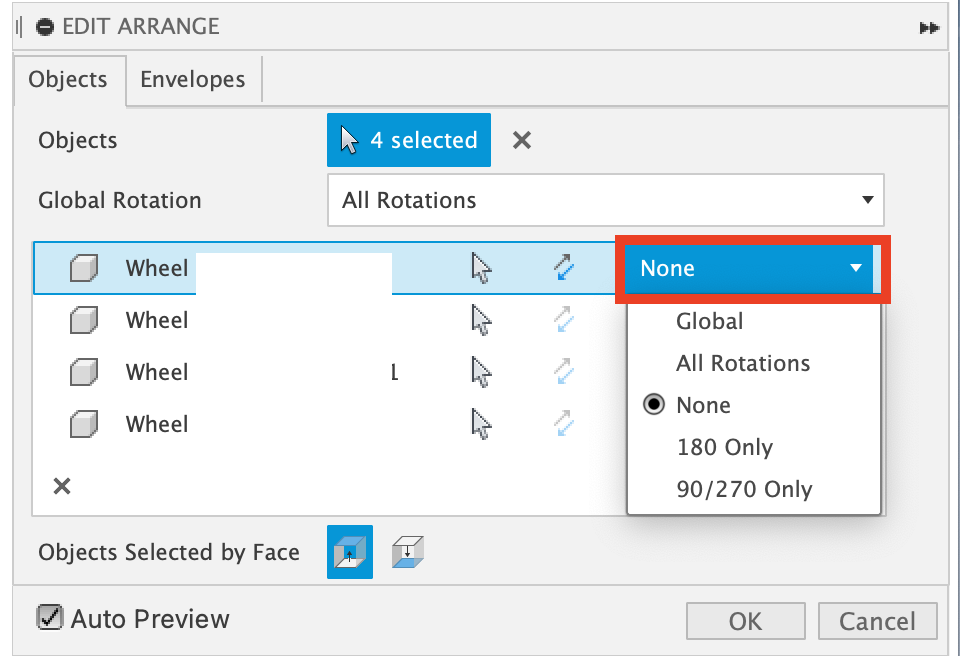Open the Global Rotation dropdown

click(x=606, y=200)
